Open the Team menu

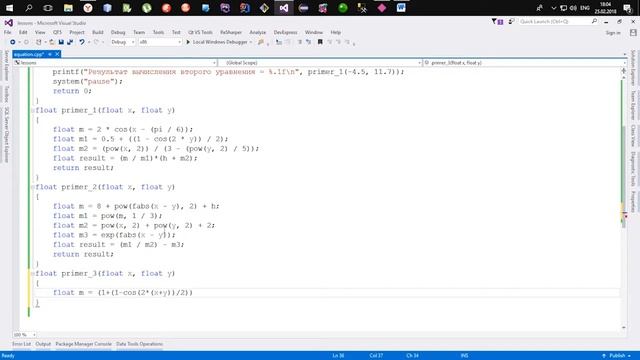coord(139,32)
